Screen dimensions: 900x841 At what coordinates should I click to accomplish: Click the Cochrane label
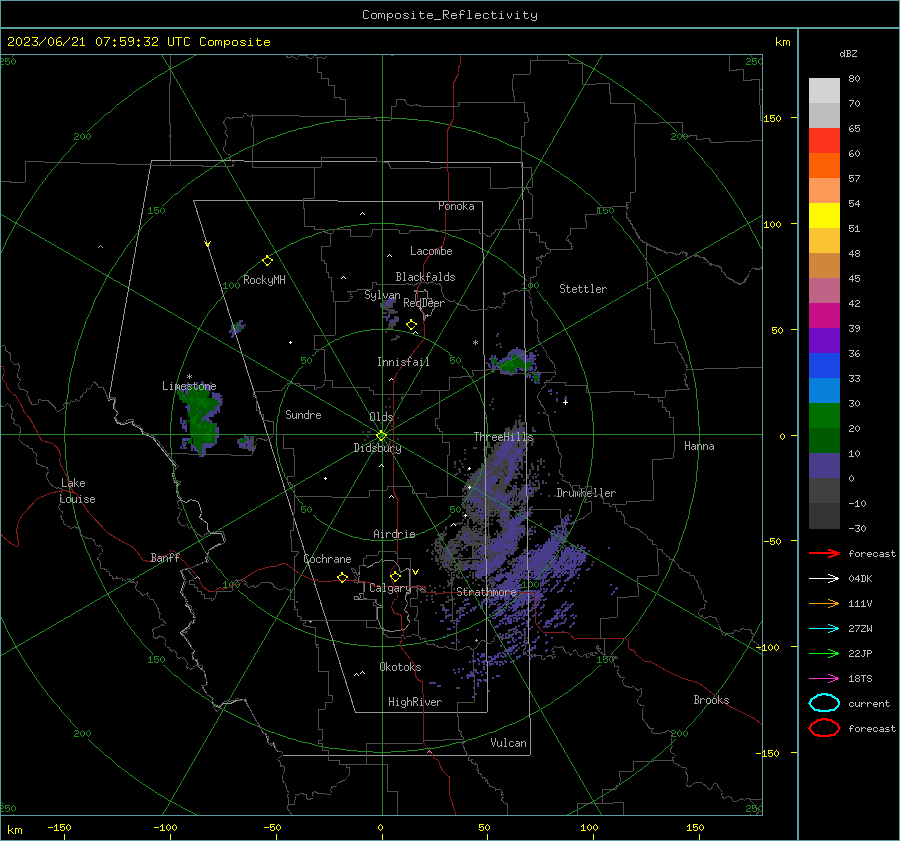point(327,559)
